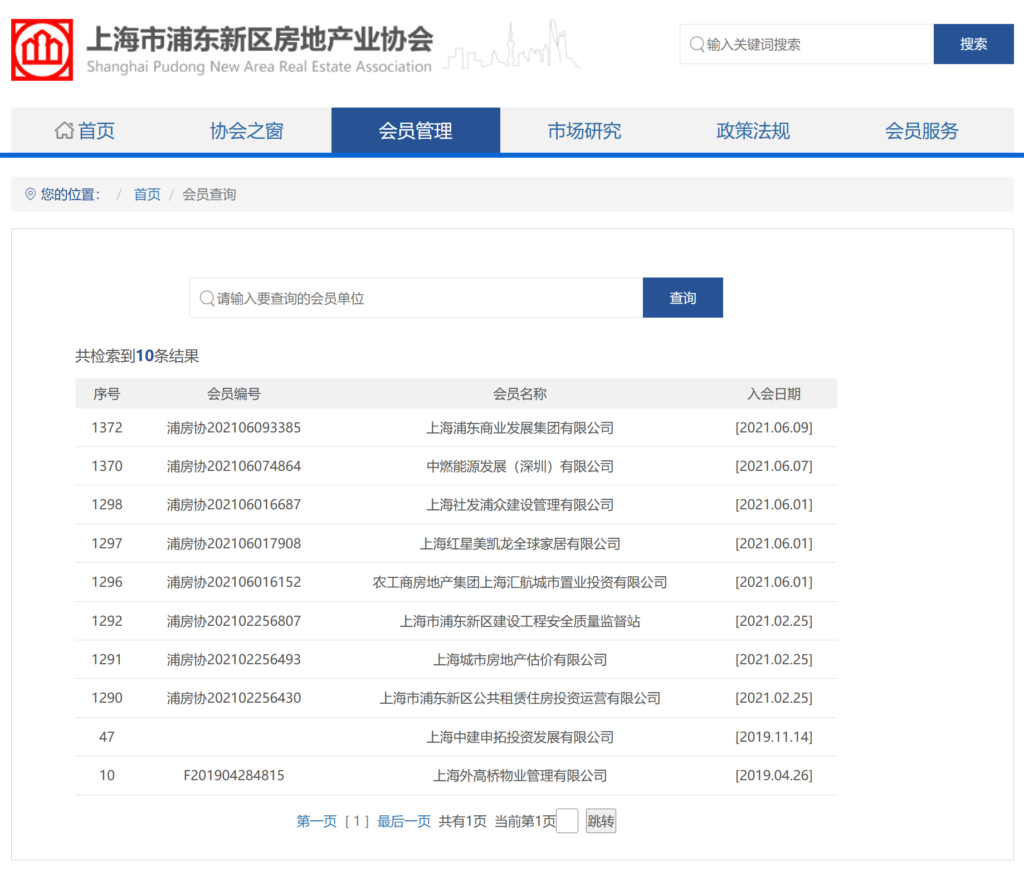The height and width of the screenshot is (871, 1024).
Task: Open the 会员管理 menu tab
Action: point(415,131)
